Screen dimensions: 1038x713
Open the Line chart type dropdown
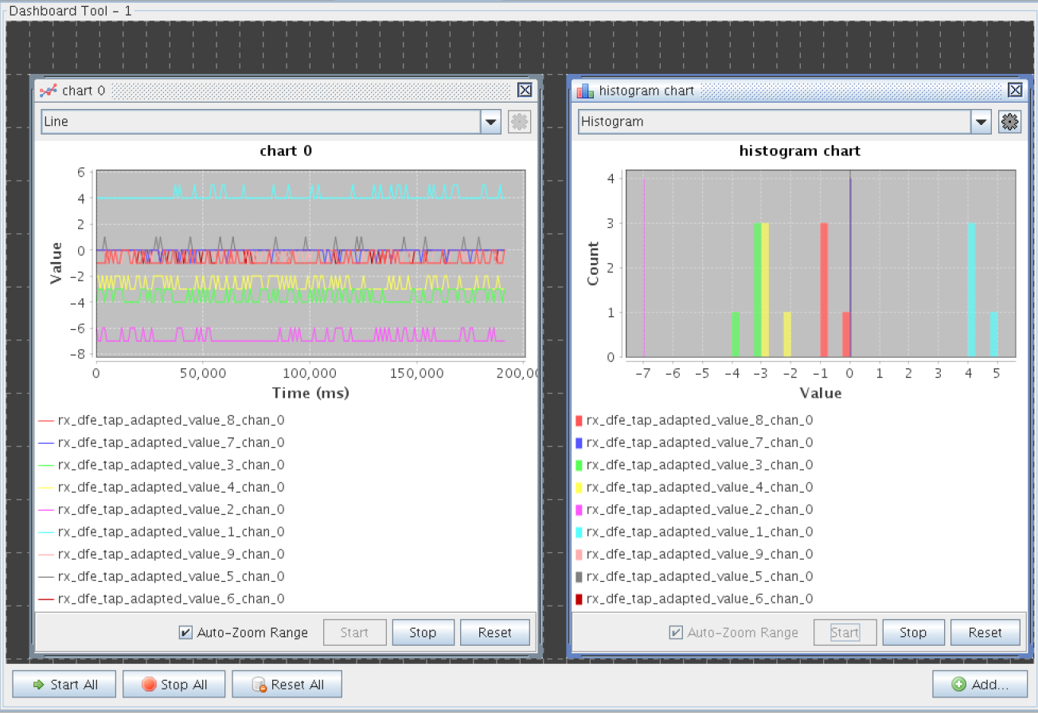pos(490,122)
